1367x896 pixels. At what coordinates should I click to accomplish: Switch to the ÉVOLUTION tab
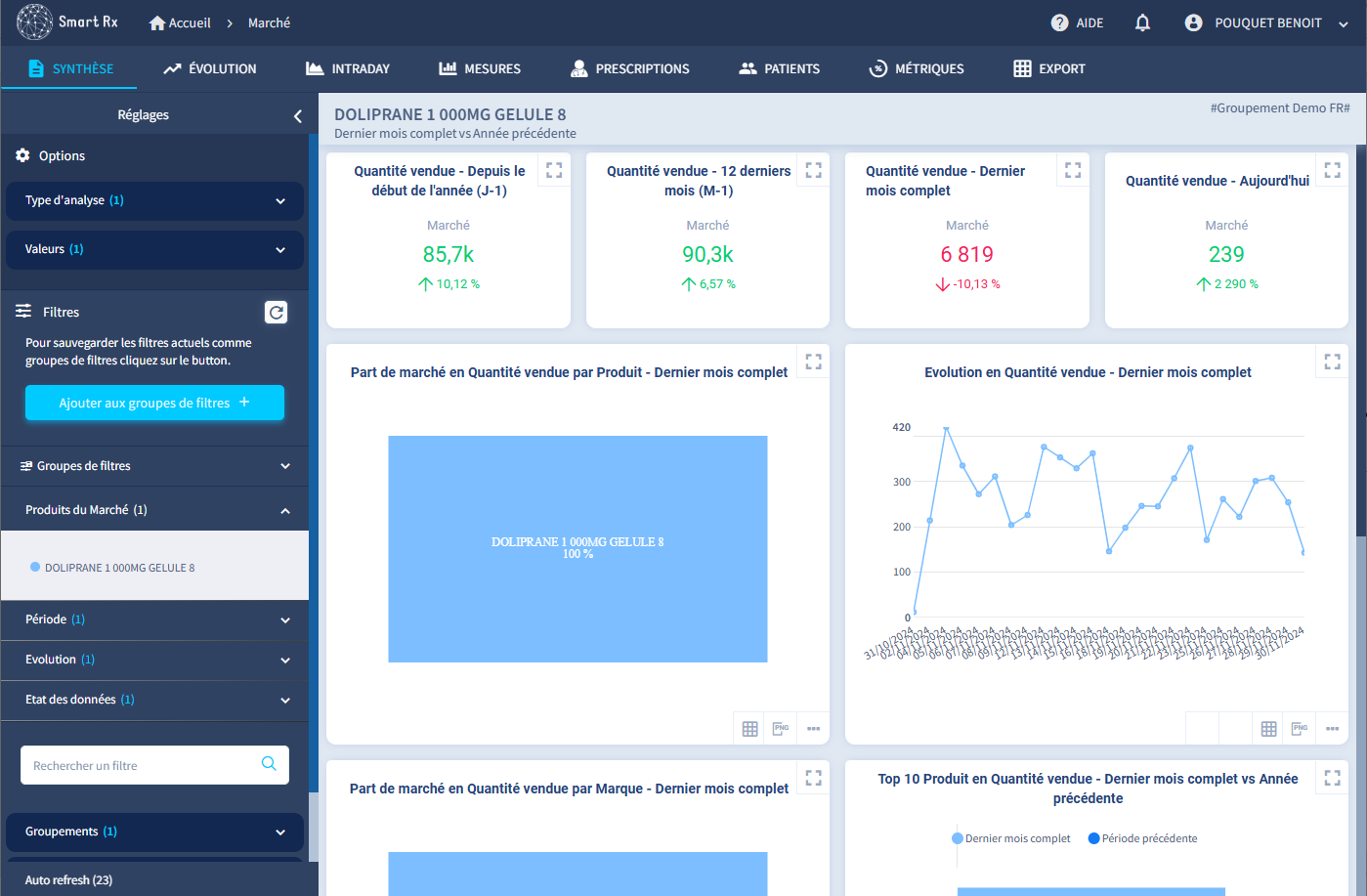coord(210,68)
